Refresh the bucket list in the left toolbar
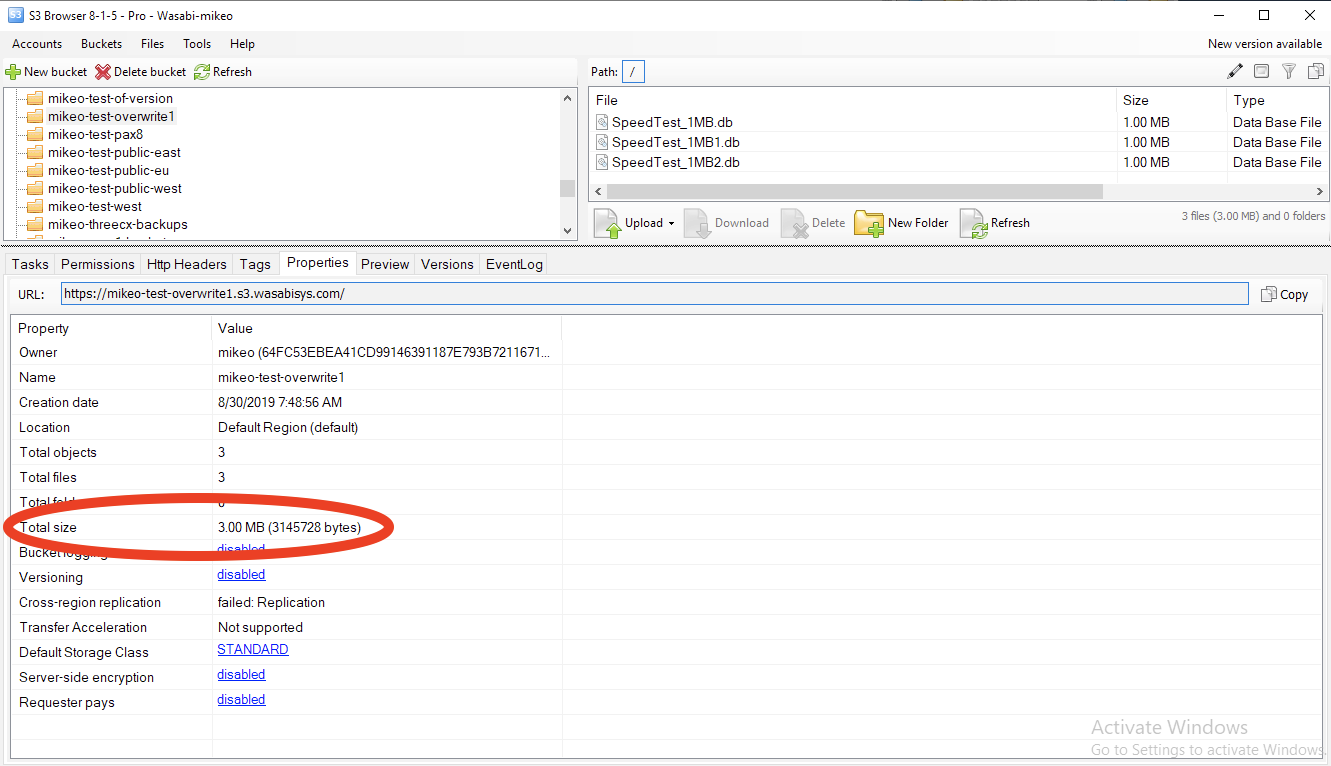This screenshot has height=766, width=1331. pos(223,72)
